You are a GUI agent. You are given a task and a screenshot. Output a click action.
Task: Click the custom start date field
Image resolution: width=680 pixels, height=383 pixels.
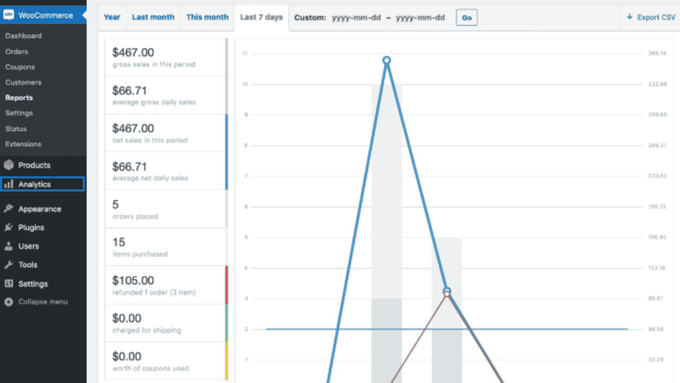tap(356, 18)
